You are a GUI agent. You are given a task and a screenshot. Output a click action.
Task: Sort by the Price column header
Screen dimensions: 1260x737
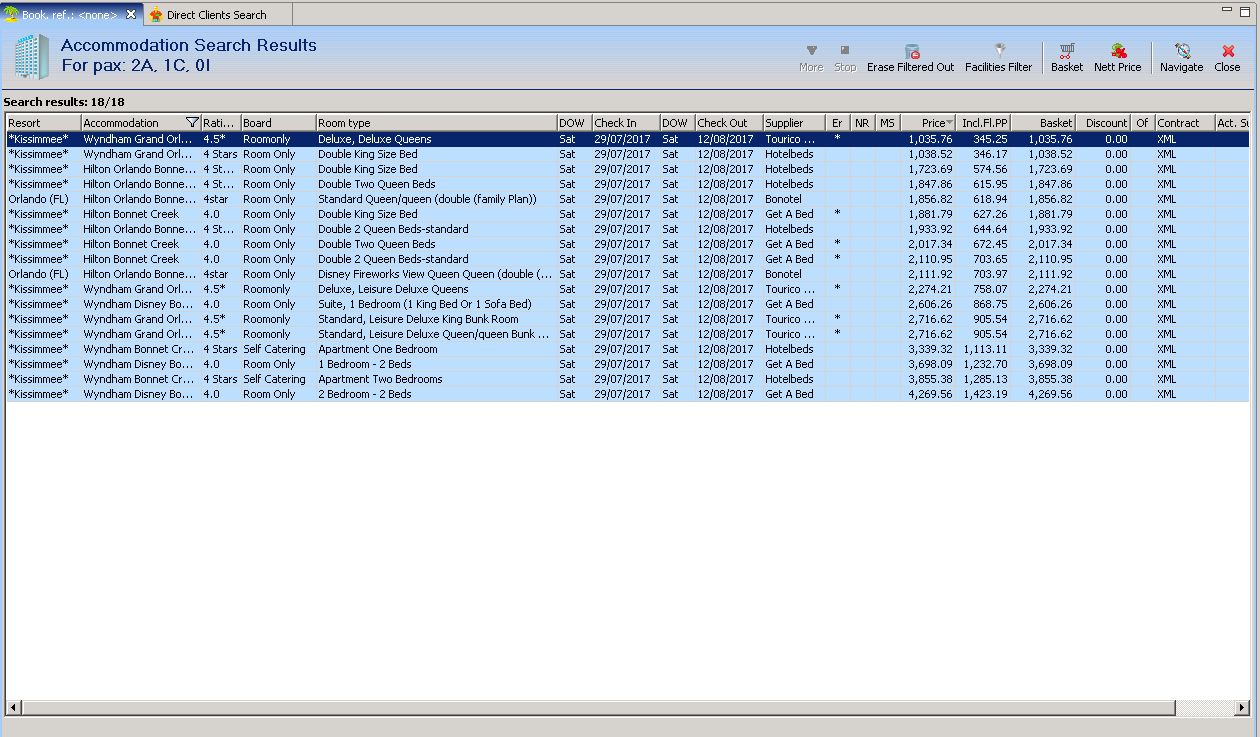[927, 123]
